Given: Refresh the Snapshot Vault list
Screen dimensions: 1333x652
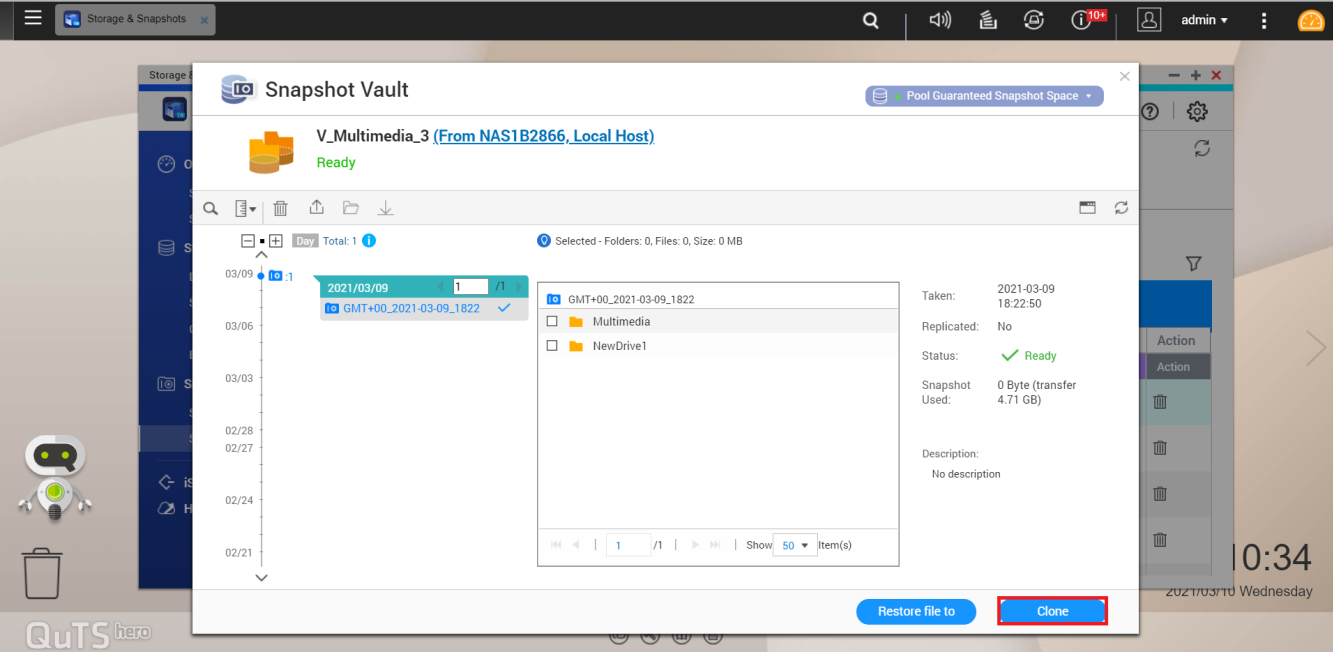Looking at the screenshot, I should coord(1121,208).
